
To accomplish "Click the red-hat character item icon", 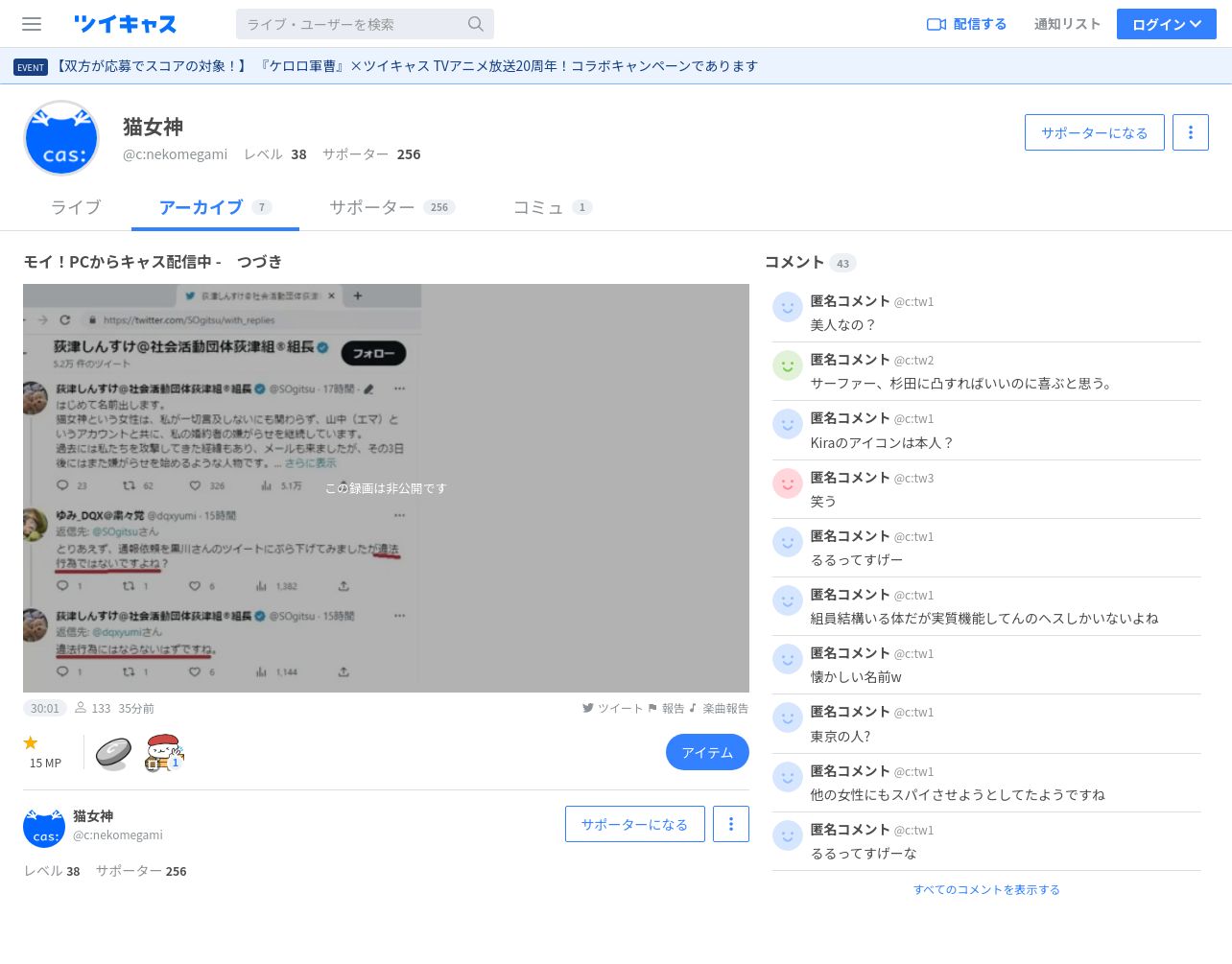I will [x=164, y=753].
